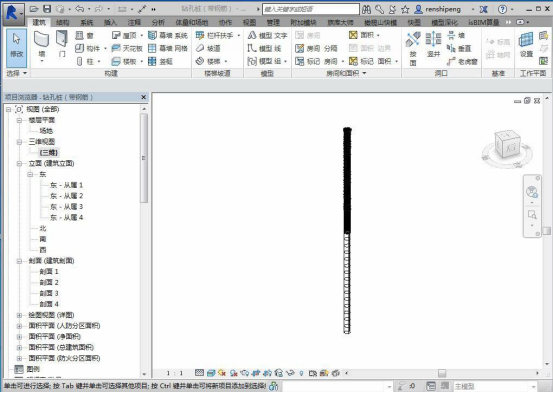Viewport: 553px width, 393px height.
Task: Expand the 绘图视图 (详图) tree node
Action: [19, 315]
